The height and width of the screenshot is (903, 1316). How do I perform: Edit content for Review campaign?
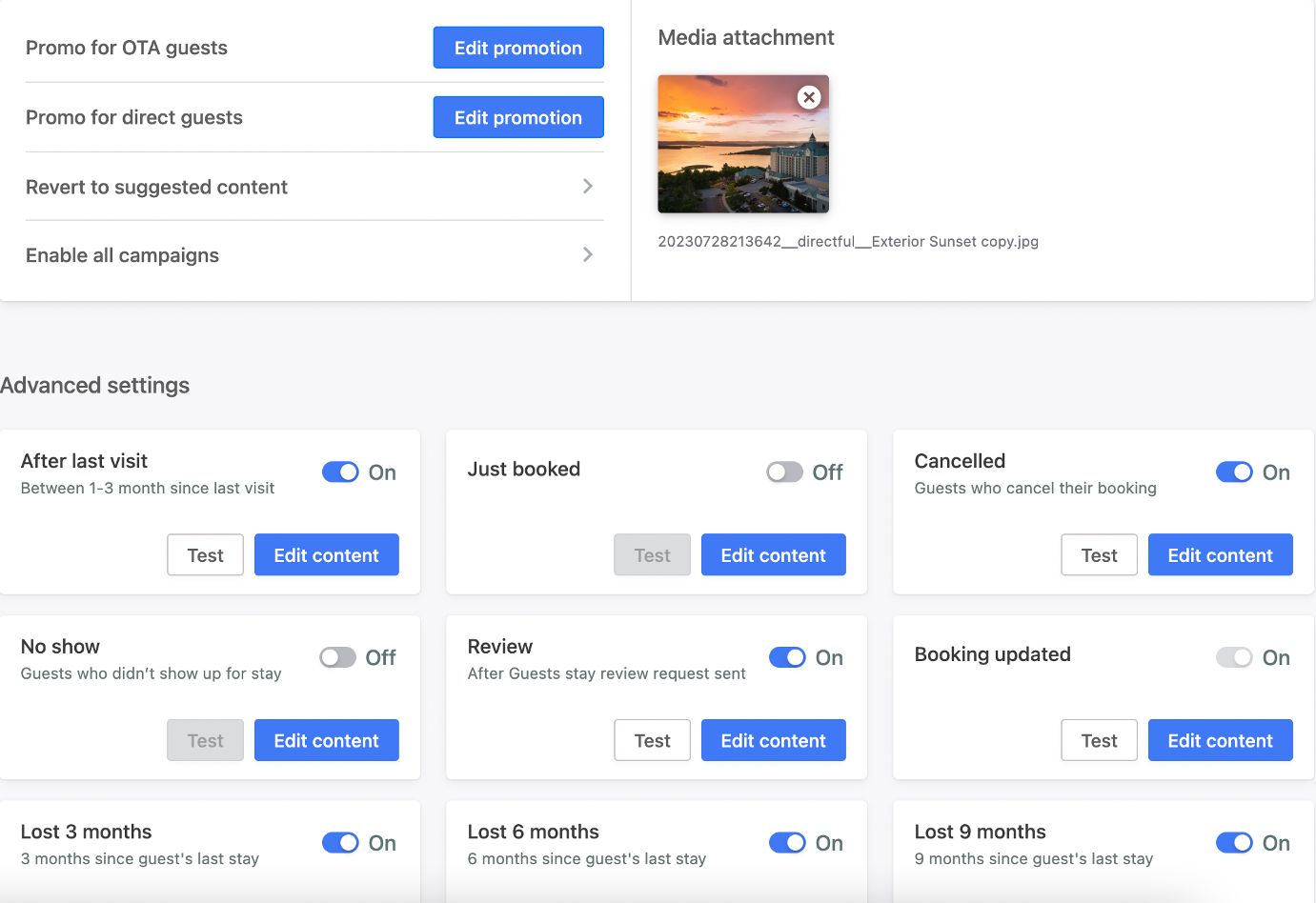(773, 741)
